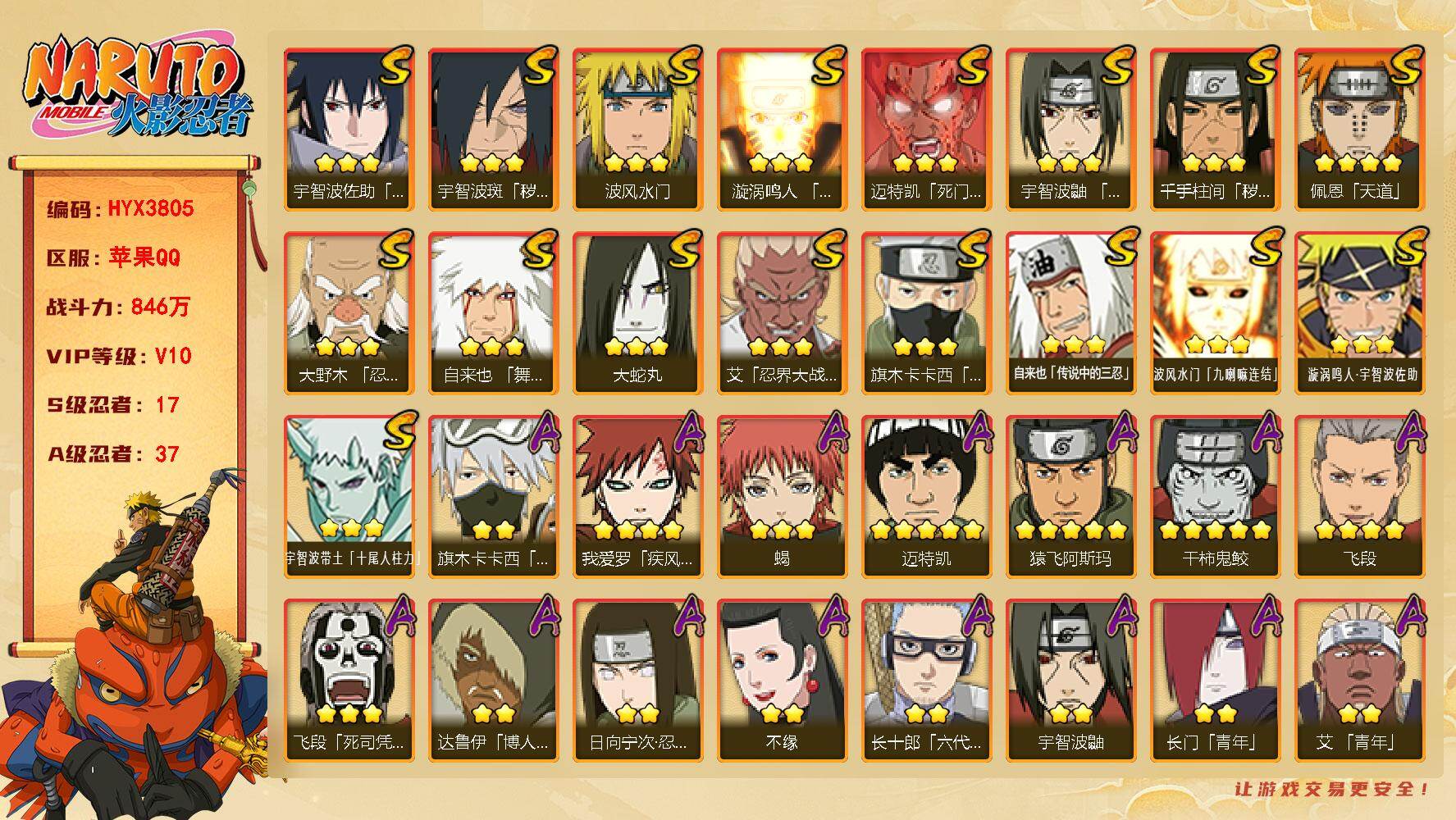Open the 宇智波鼬 A-rank card

pos(1070,680)
